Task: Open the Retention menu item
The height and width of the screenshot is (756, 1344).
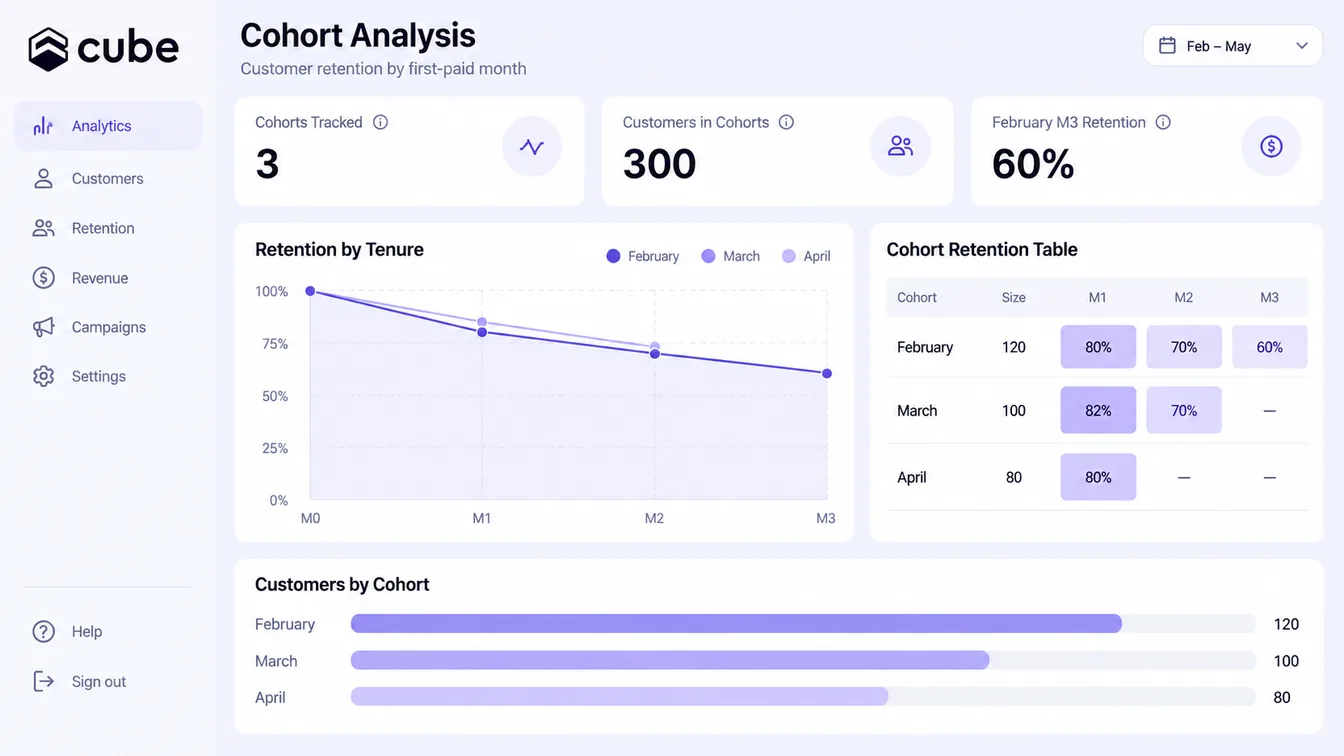Action: point(103,228)
